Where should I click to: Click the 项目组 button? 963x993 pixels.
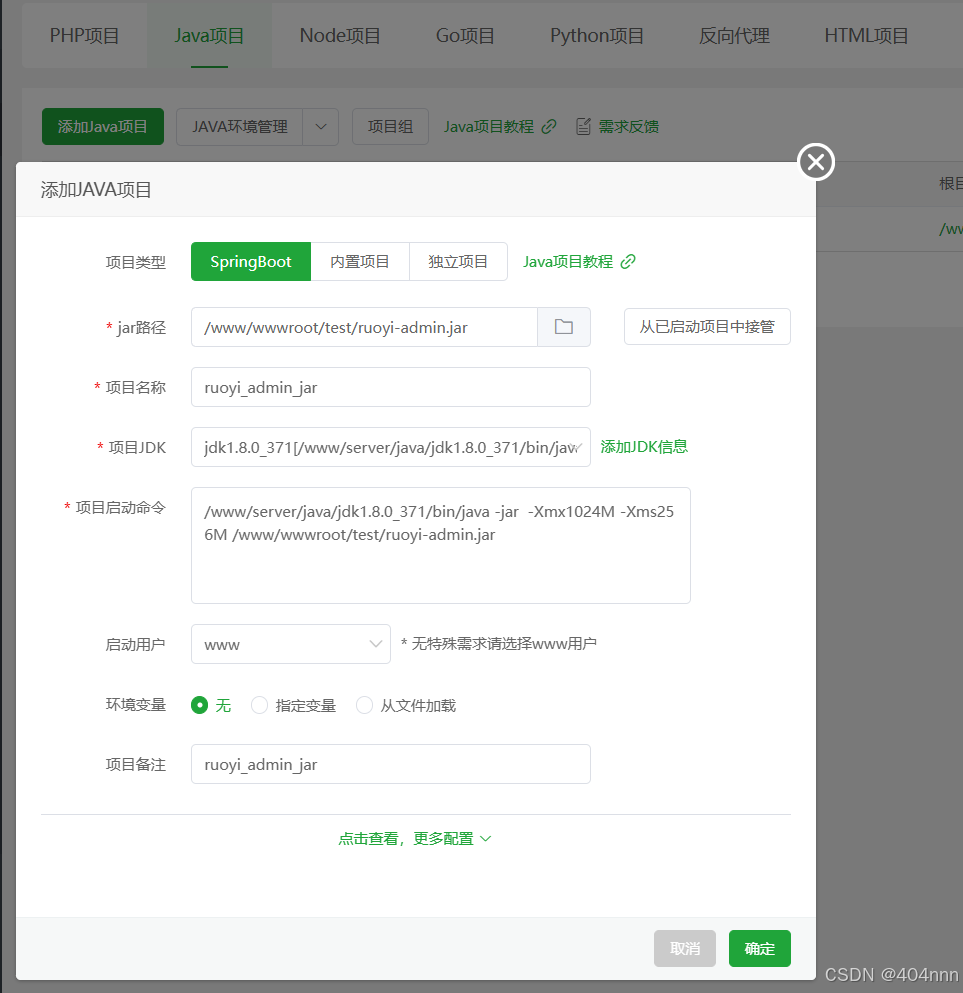pyautogui.click(x=390, y=127)
